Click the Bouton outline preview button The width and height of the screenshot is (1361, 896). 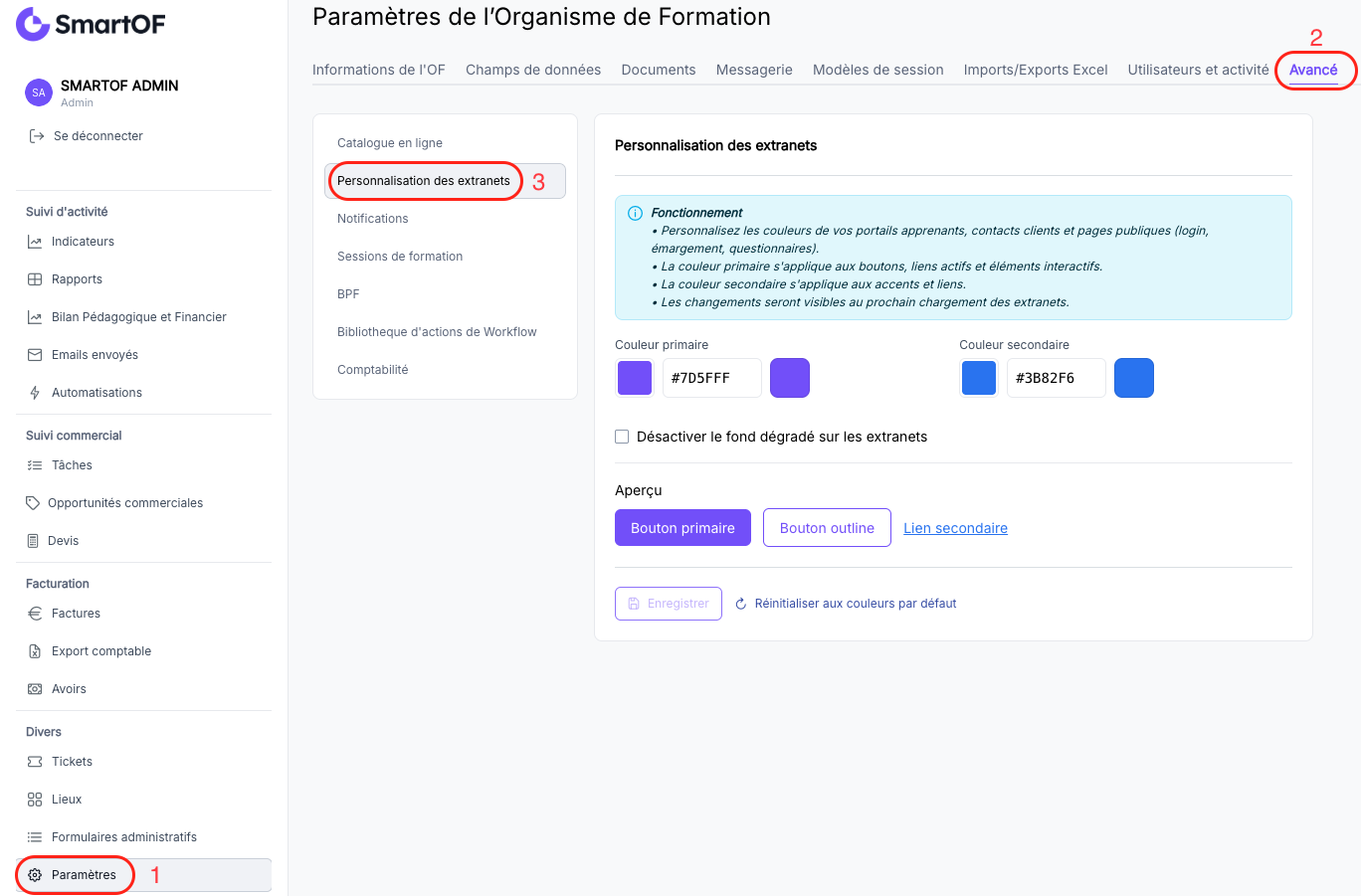click(x=827, y=528)
